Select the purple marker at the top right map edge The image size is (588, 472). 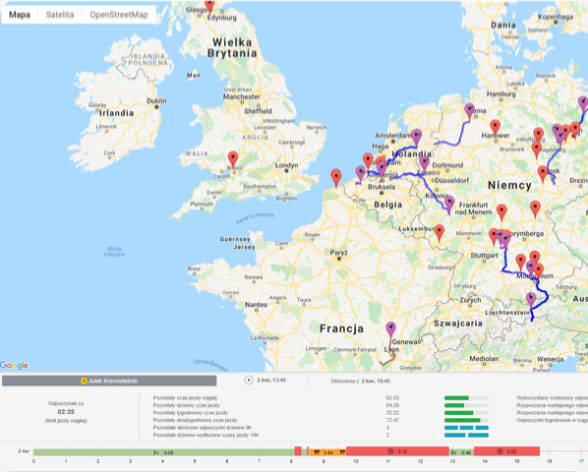583,104
